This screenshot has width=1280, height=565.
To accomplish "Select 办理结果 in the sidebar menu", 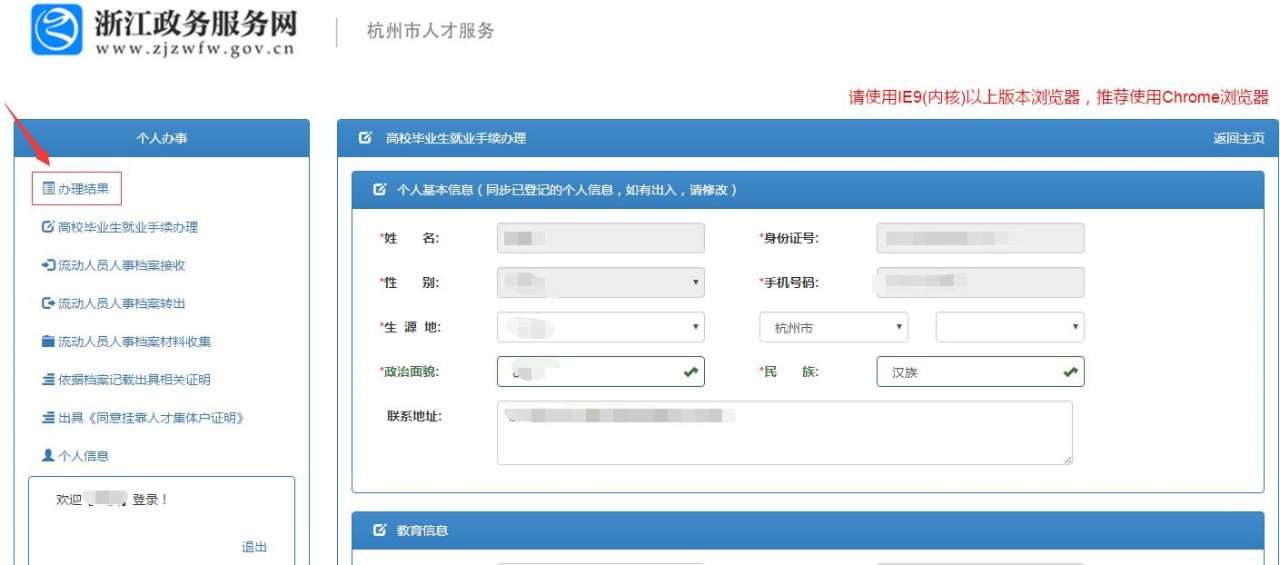I will [x=83, y=189].
